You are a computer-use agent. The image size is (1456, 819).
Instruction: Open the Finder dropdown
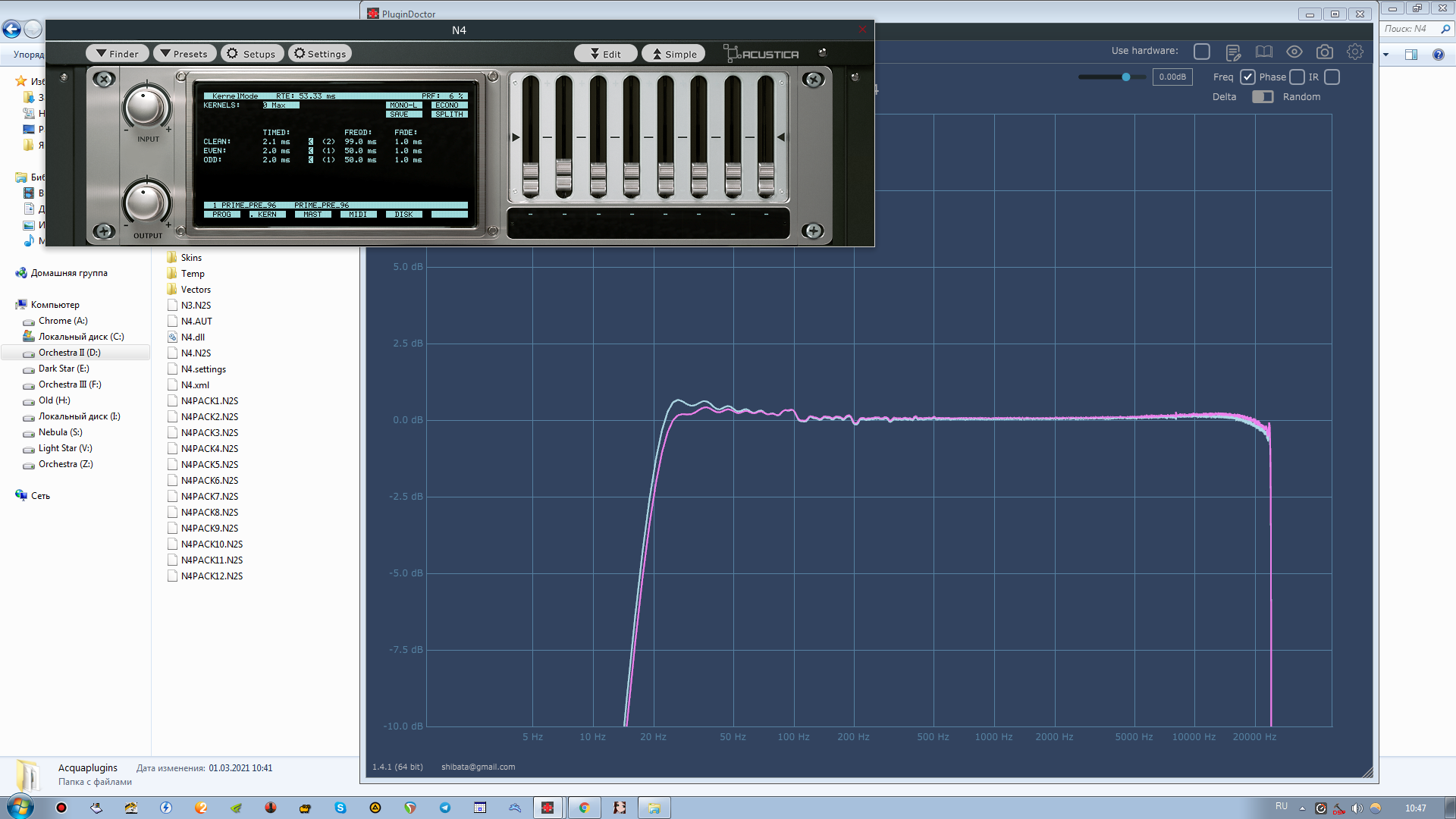click(118, 54)
